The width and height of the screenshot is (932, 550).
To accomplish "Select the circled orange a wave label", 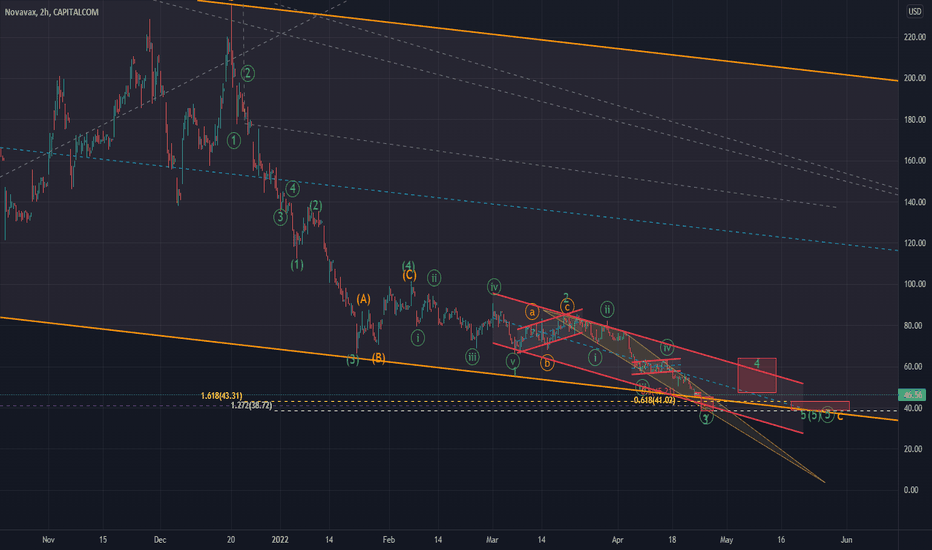I will tap(532, 312).
